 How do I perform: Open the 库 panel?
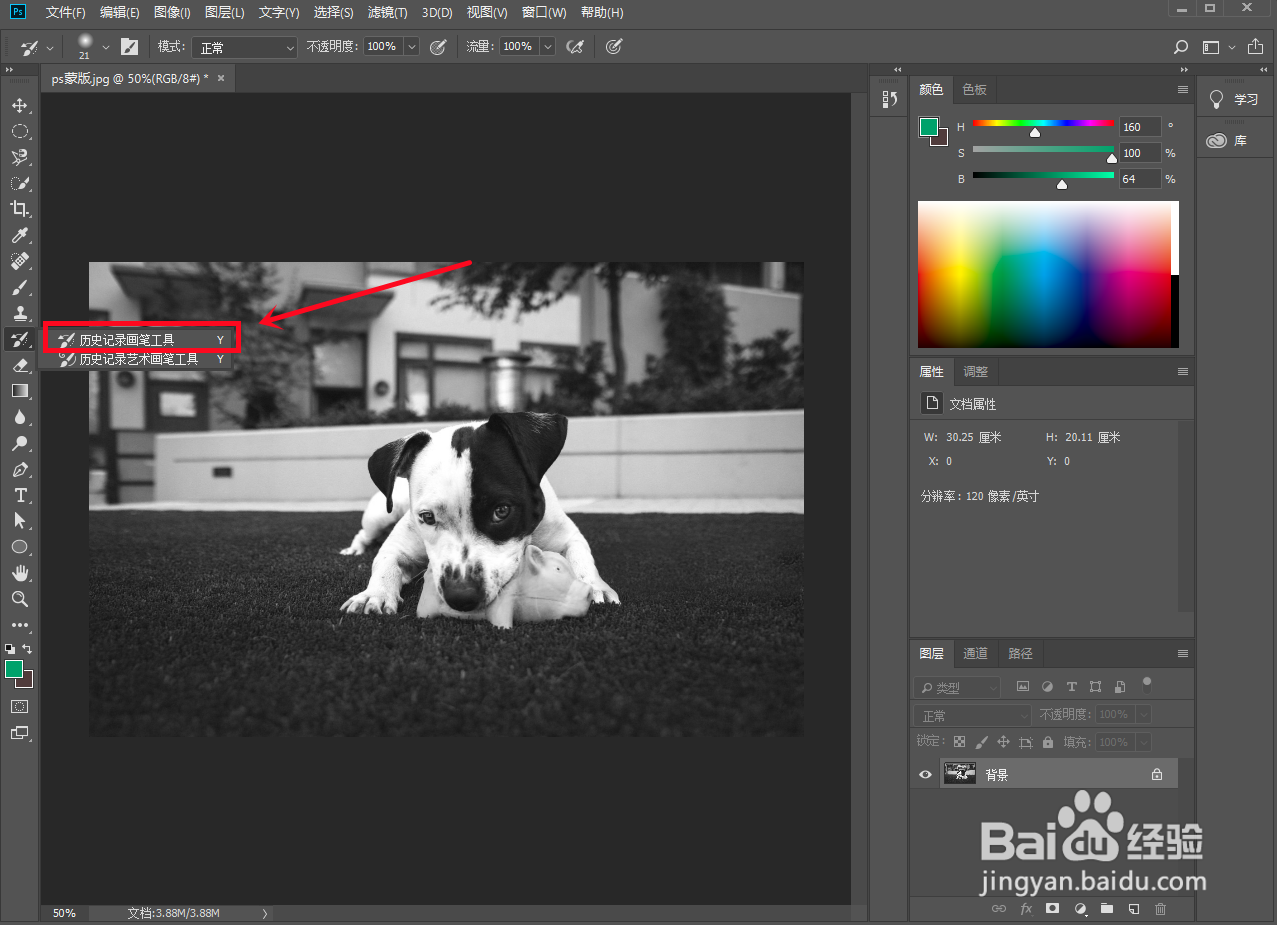[x=1229, y=141]
